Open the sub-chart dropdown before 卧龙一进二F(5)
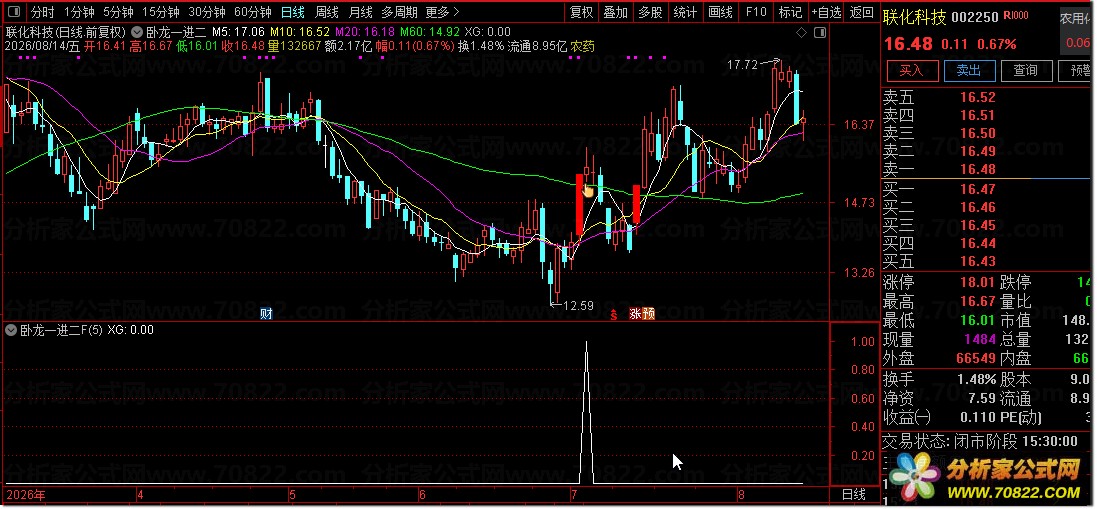 pyautogui.click(x=10, y=330)
